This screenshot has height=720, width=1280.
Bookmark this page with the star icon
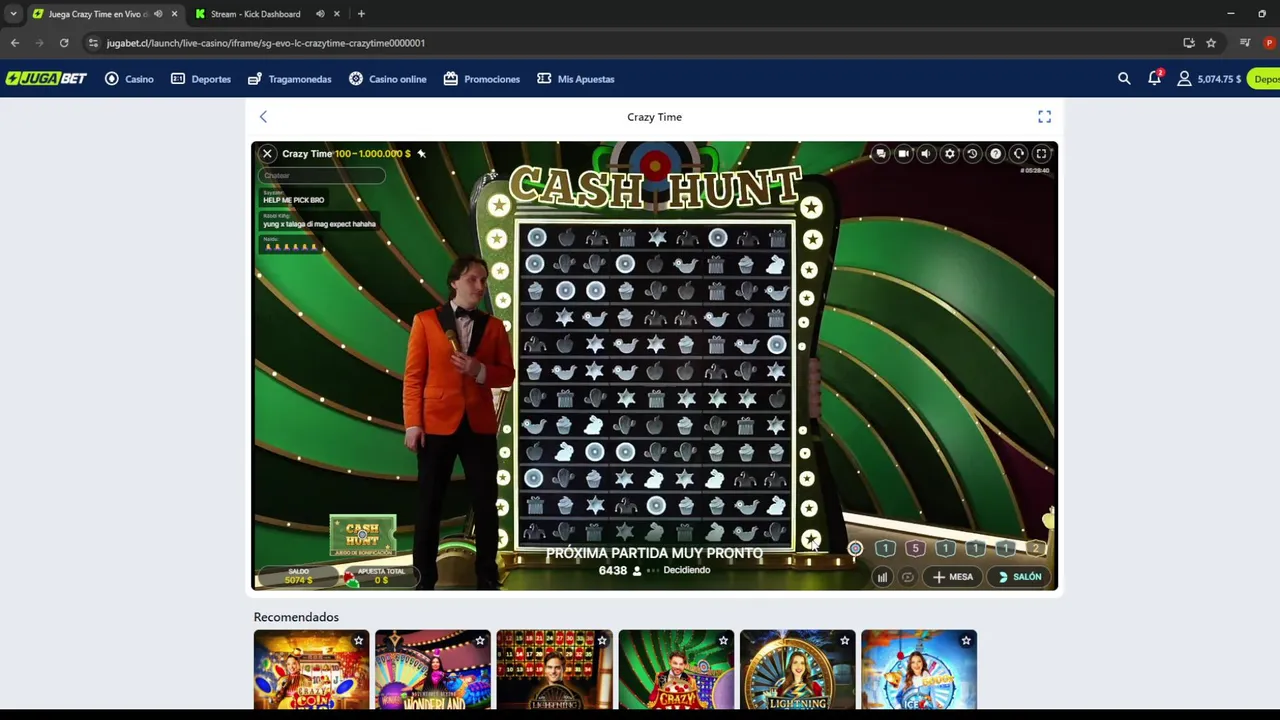(x=1211, y=43)
